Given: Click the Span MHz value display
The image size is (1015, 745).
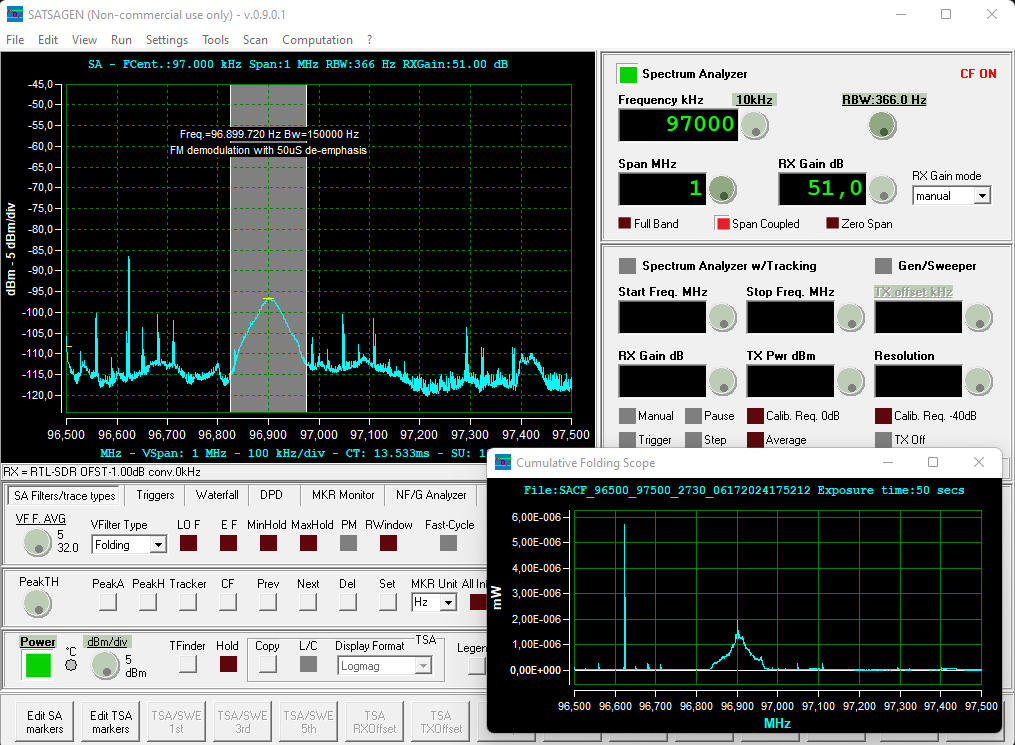Looking at the screenshot, I should tap(662, 188).
